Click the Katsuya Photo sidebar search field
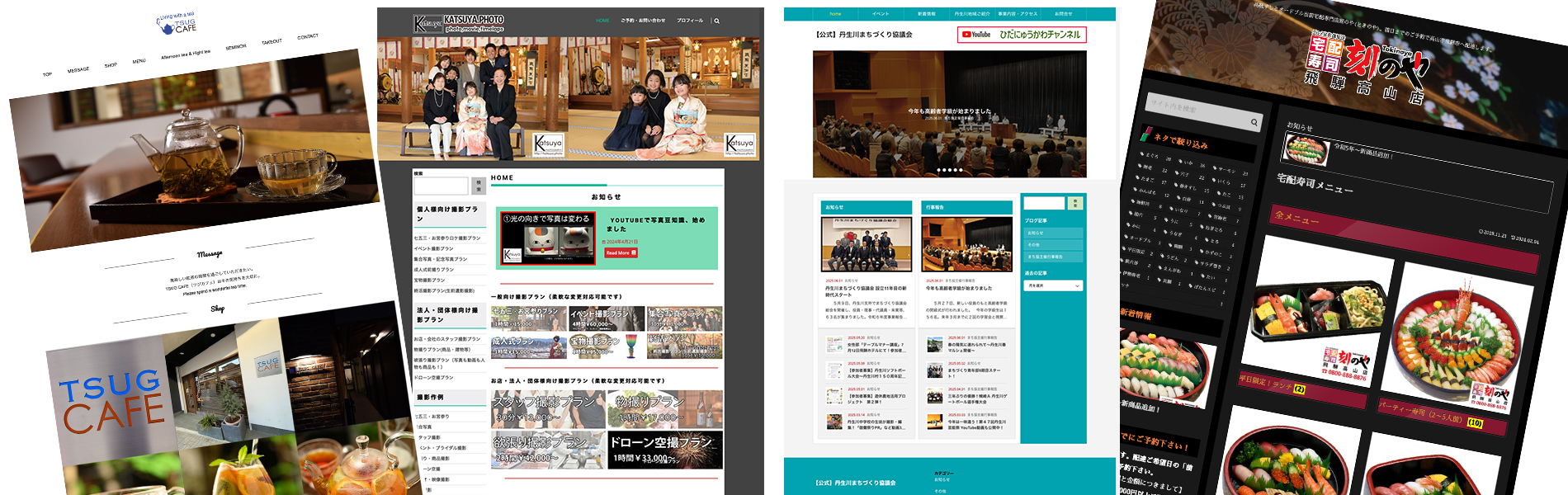 point(441,186)
